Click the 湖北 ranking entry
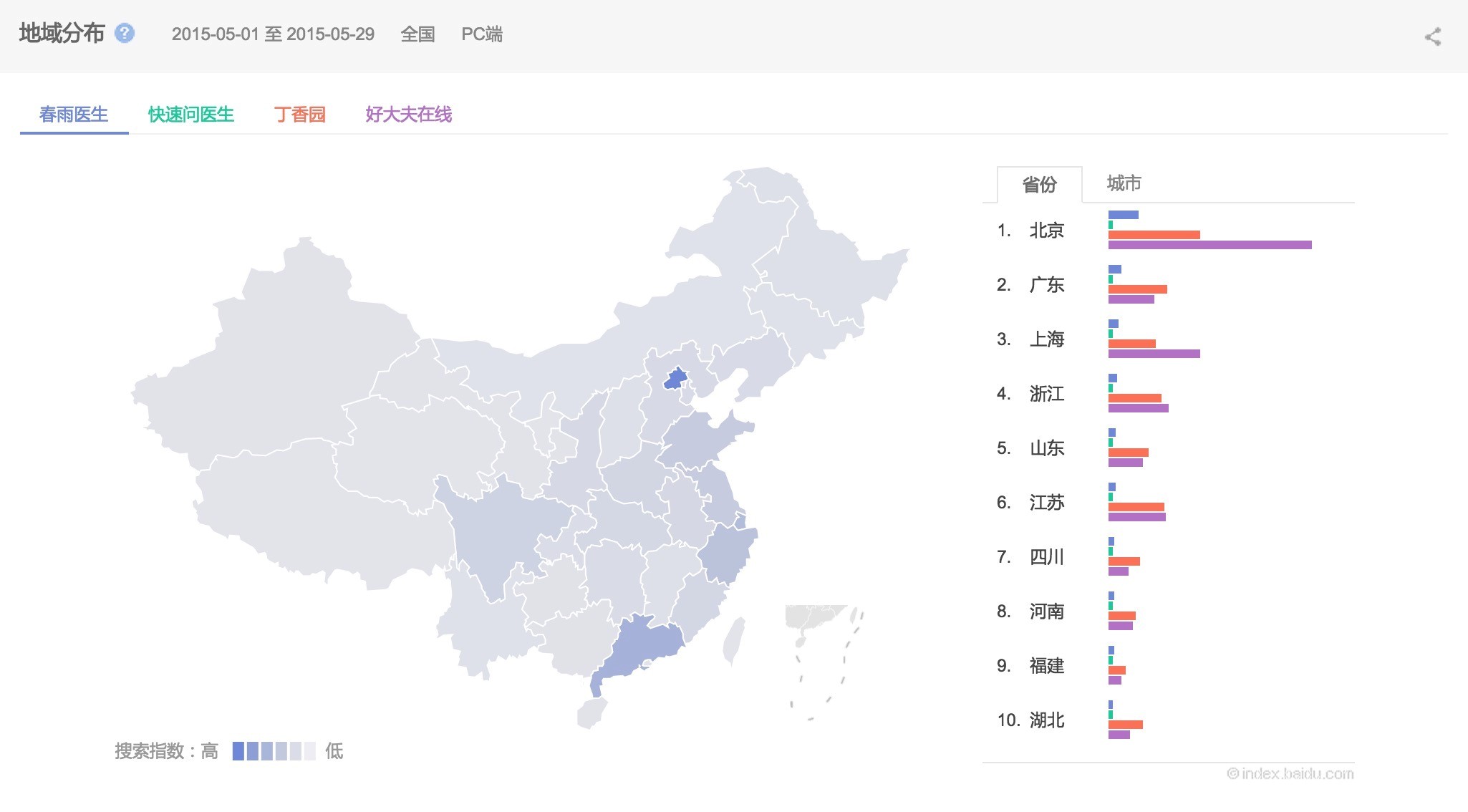The height and width of the screenshot is (812, 1468). tap(1046, 720)
